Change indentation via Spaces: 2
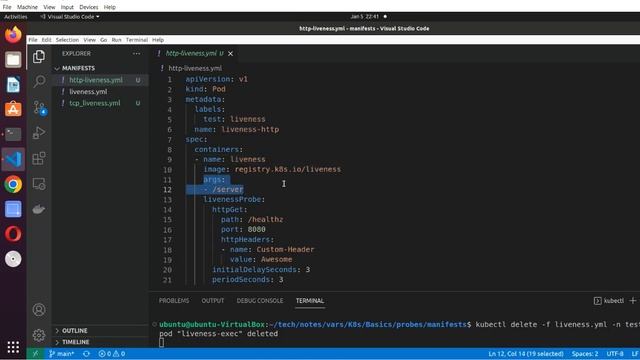This screenshot has width=640, height=360. (x=585, y=354)
